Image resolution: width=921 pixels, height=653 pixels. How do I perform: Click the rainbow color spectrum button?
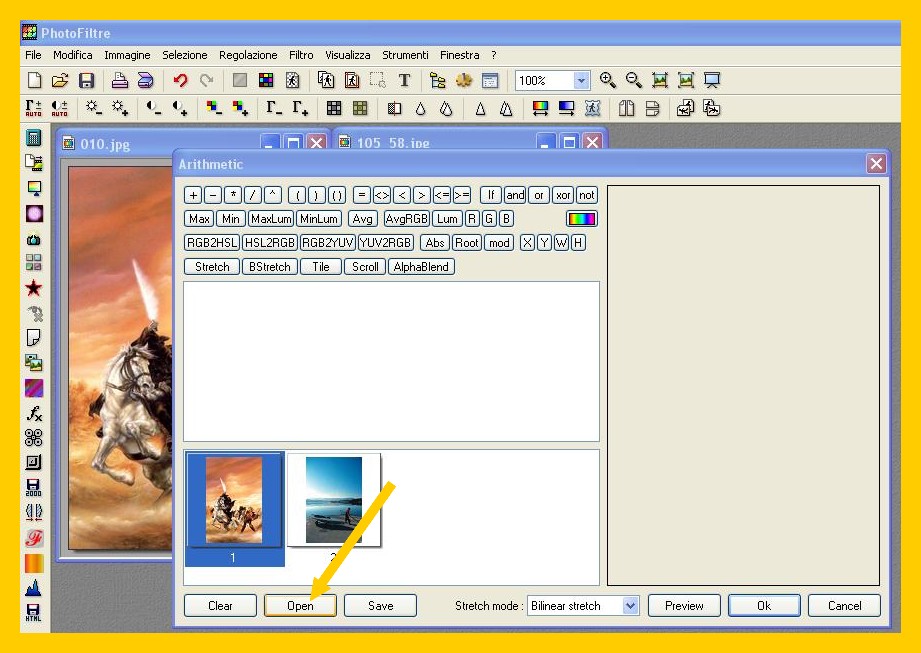tap(581, 219)
